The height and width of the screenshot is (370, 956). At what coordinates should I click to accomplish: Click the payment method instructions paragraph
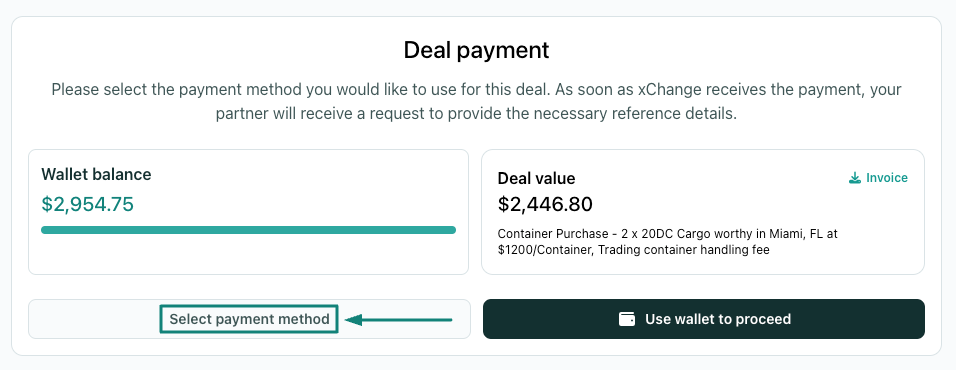[x=476, y=102]
